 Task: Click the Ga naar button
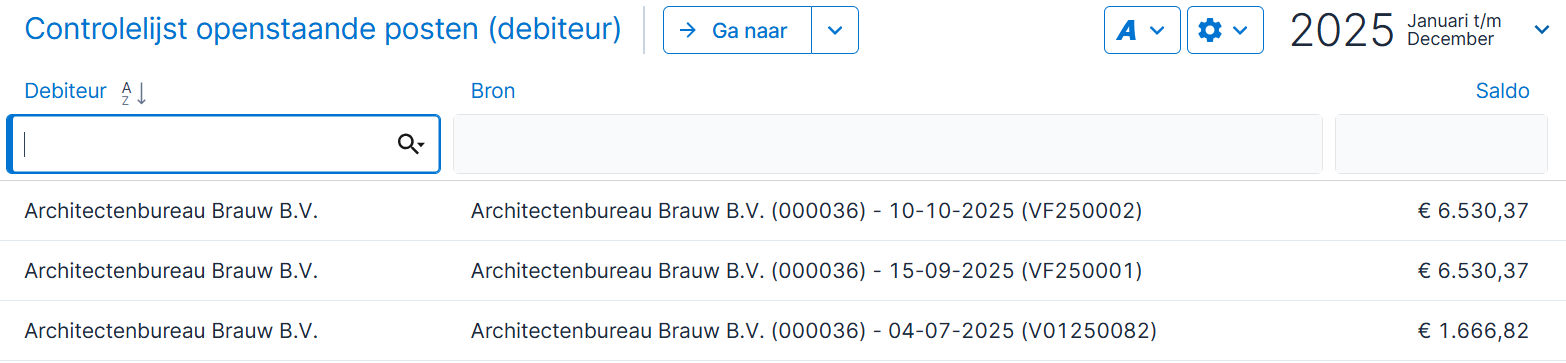click(737, 30)
